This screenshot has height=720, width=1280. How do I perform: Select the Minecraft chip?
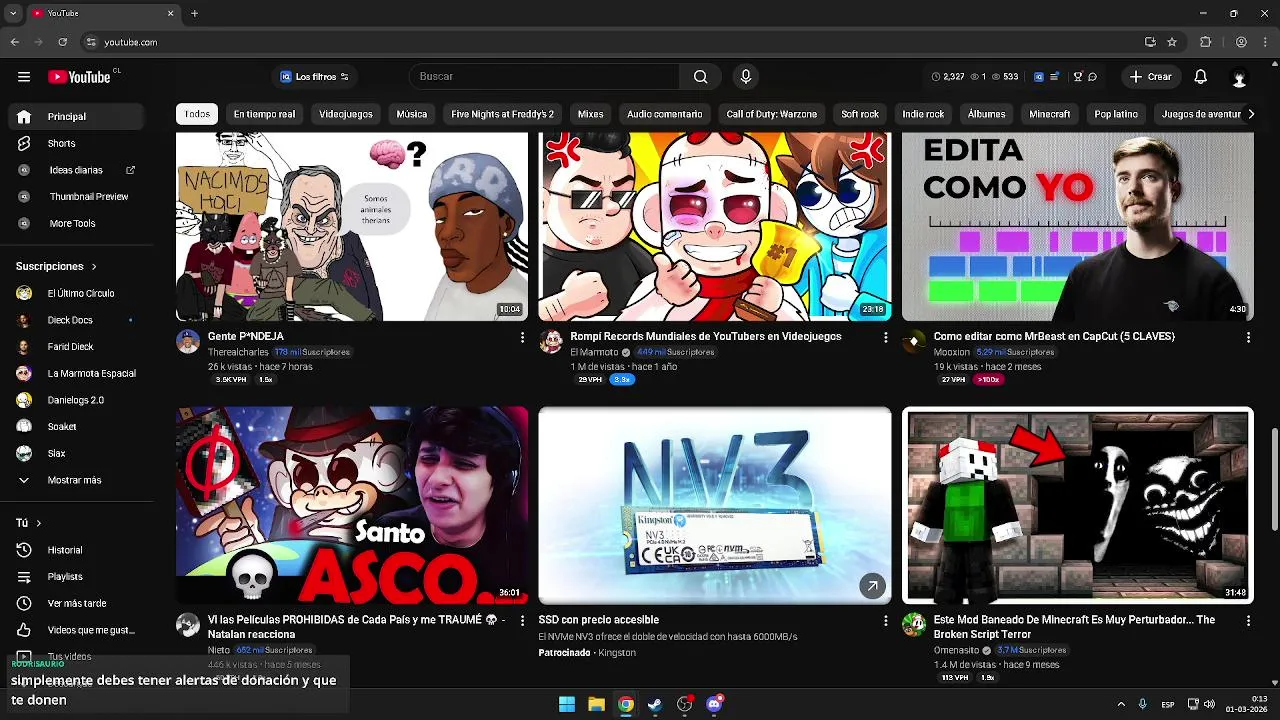pyautogui.click(x=1049, y=114)
